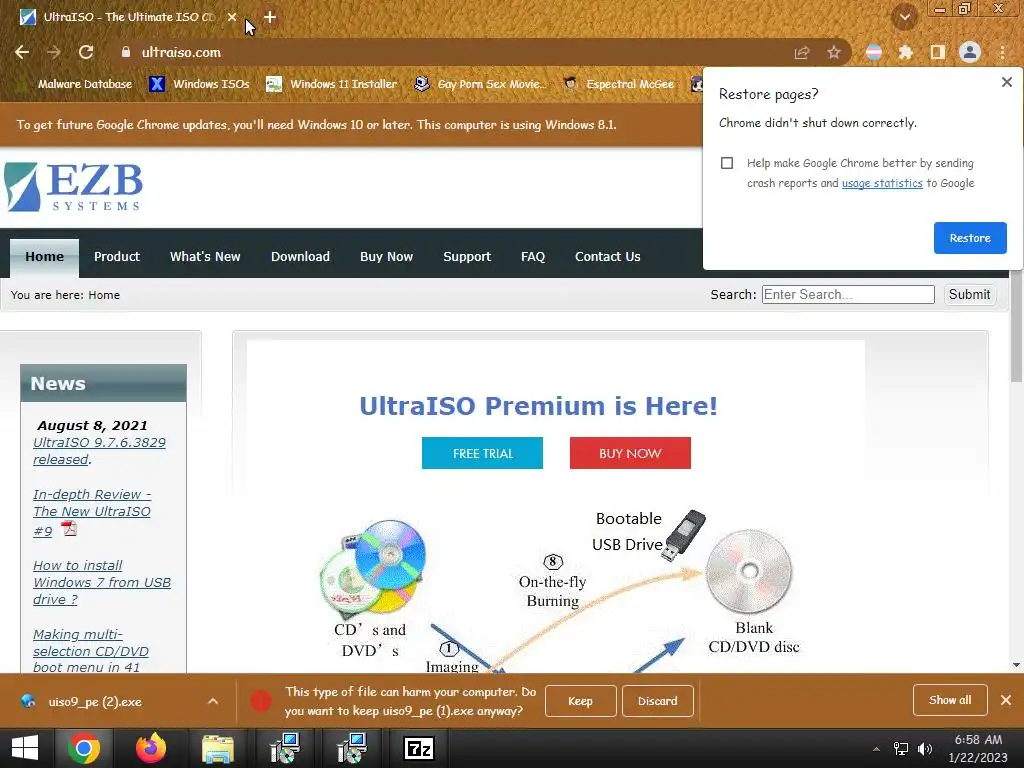The height and width of the screenshot is (768, 1024).
Task: Bookmark this page with star icon
Action: (x=834, y=53)
